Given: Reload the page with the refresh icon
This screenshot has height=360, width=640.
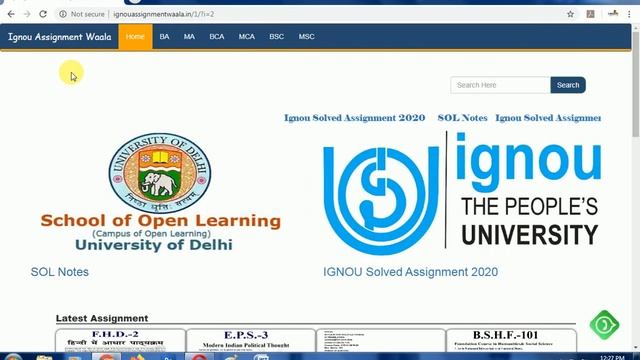Looking at the screenshot, I should [x=43, y=14].
